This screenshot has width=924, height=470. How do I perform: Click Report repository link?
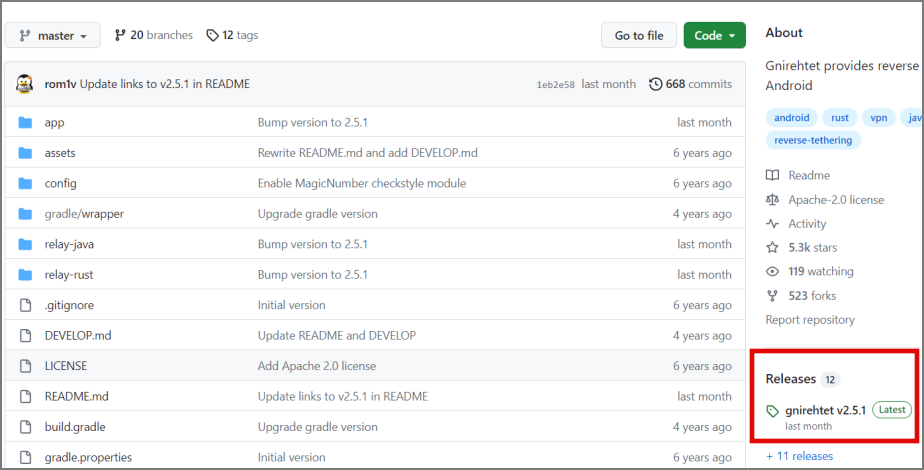point(810,320)
